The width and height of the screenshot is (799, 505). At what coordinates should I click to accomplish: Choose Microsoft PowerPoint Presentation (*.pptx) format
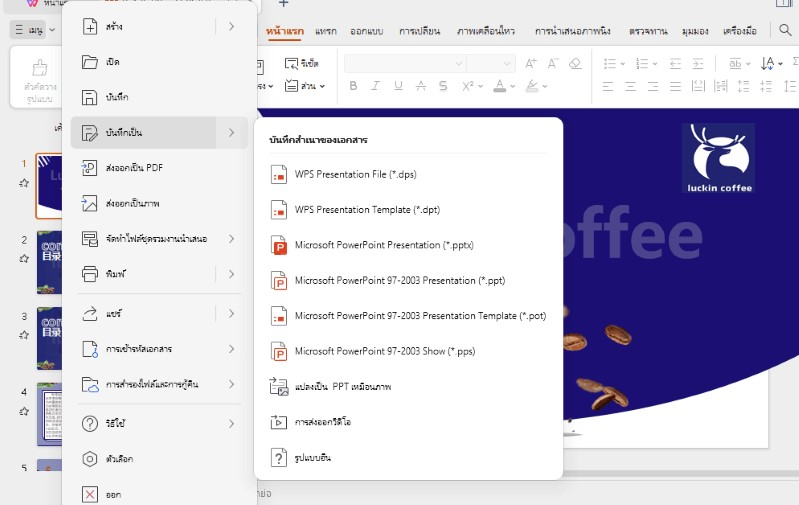click(409, 245)
